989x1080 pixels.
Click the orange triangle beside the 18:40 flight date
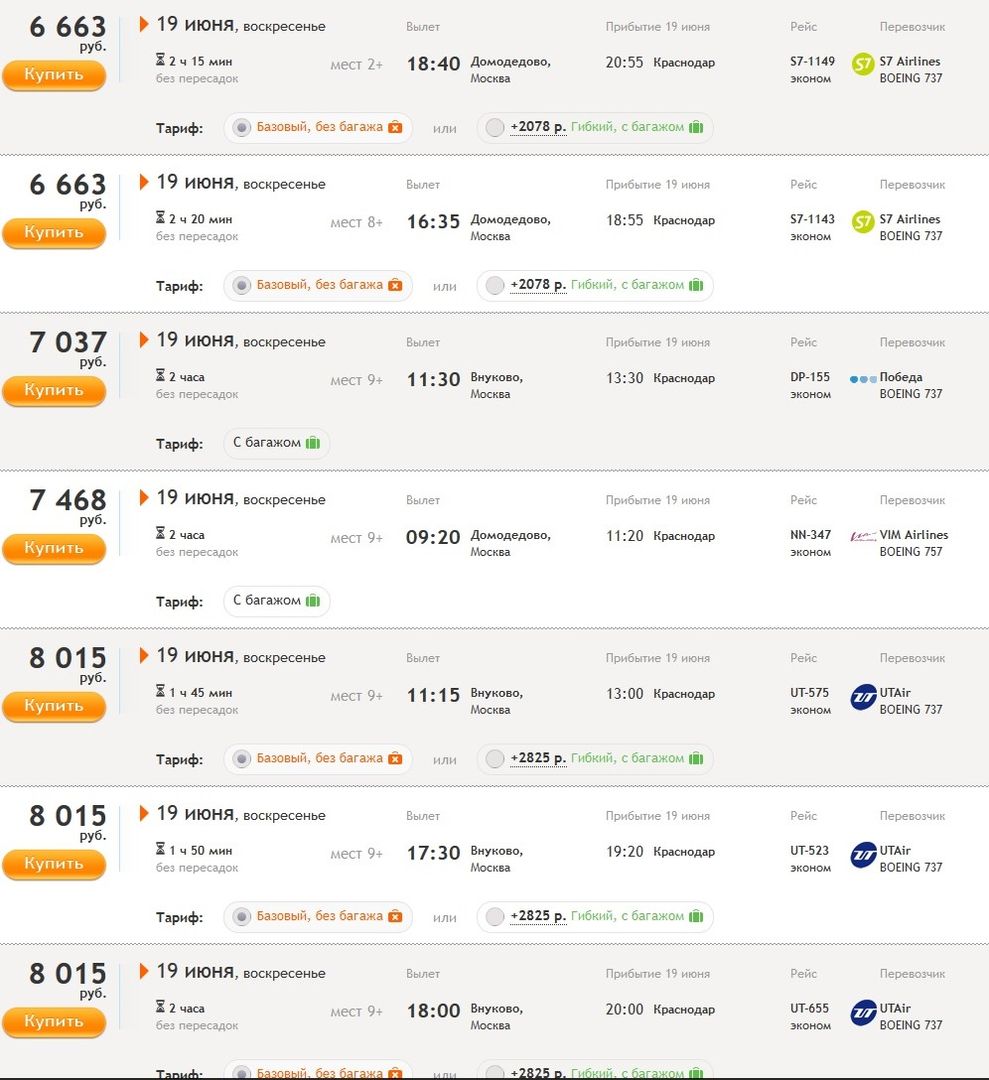[x=144, y=24]
